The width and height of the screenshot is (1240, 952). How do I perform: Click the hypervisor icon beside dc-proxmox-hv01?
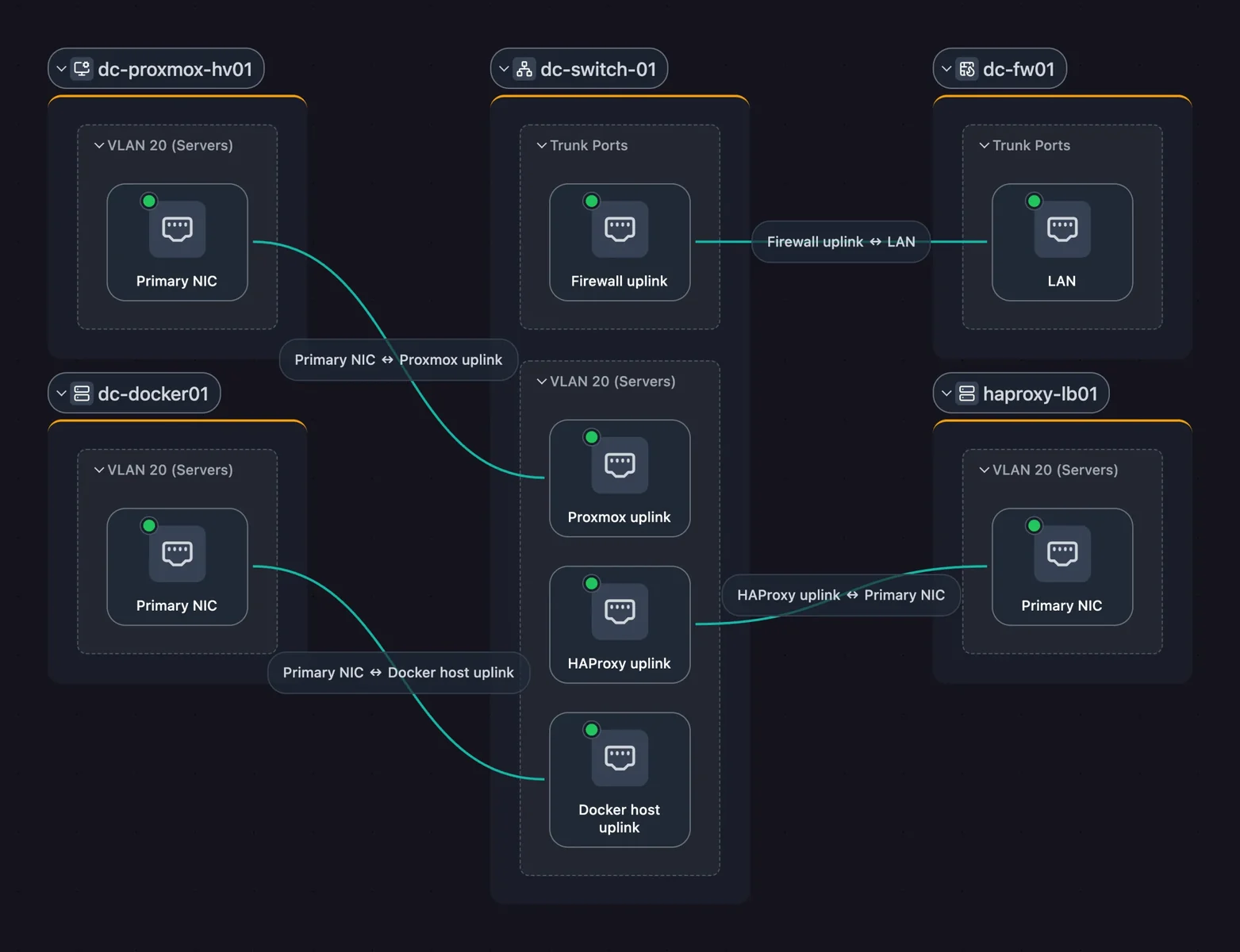pos(82,69)
